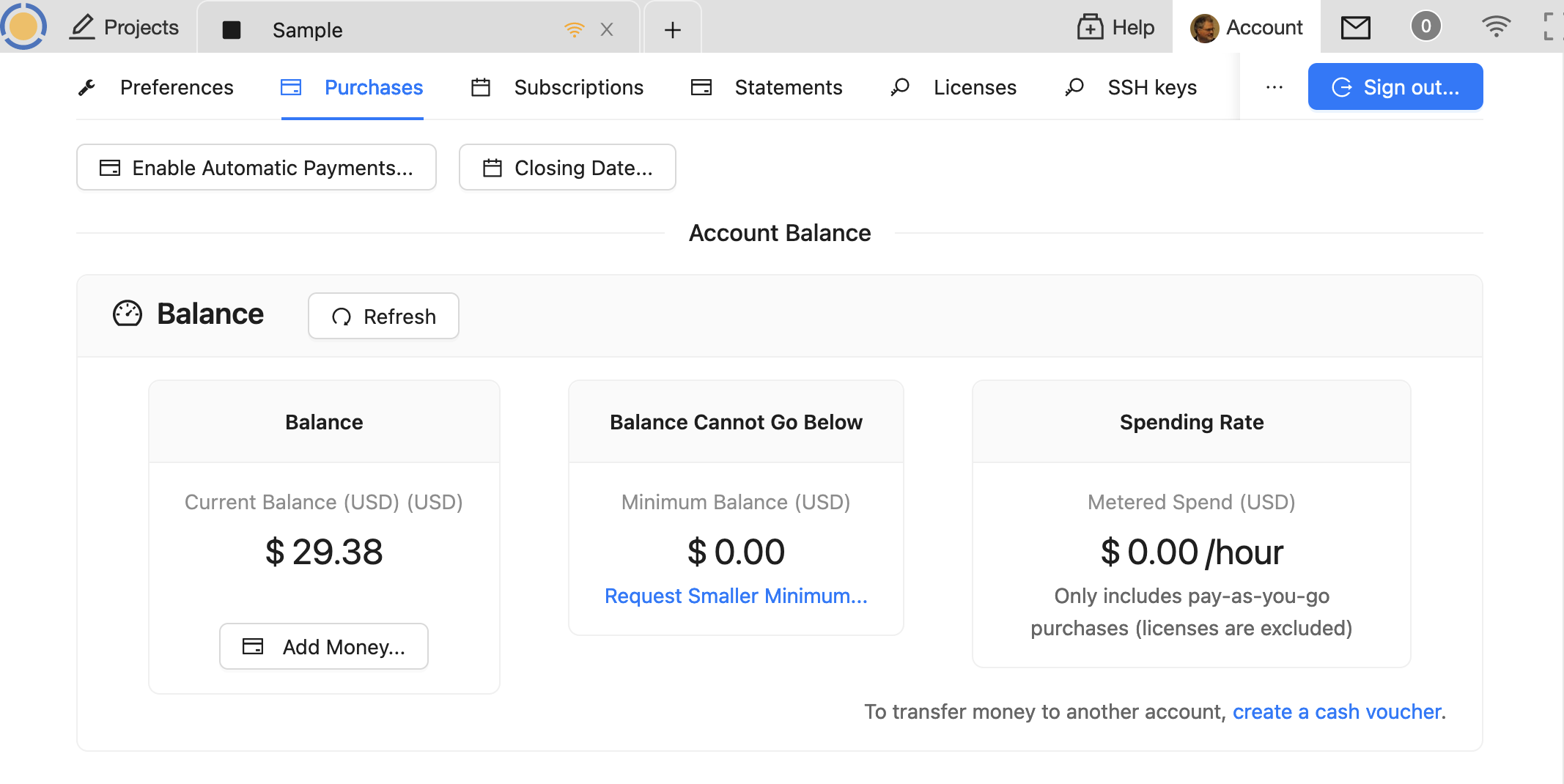This screenshot has height=784, width=1564.
Task: Click the Balance dashboard gauge icon
Action: click(128, 314)
